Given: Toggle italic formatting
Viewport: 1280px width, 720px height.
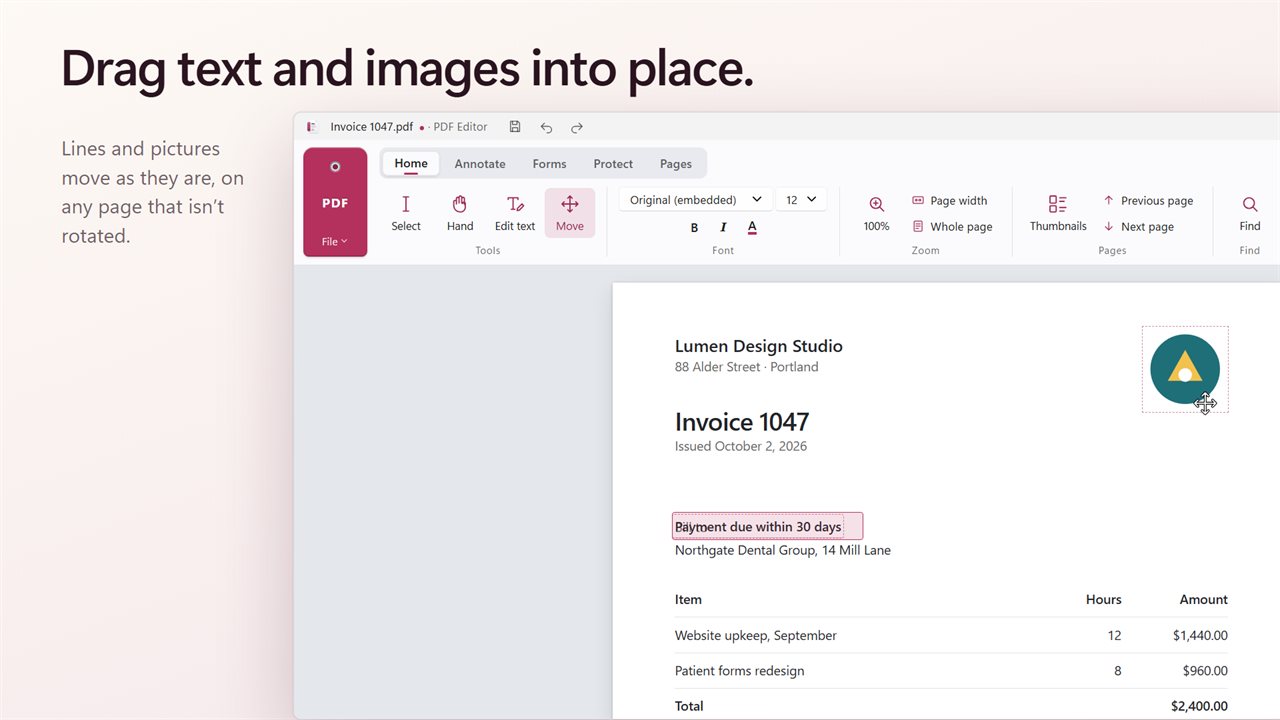Looking at the screenshot, I should click(723, 228).
